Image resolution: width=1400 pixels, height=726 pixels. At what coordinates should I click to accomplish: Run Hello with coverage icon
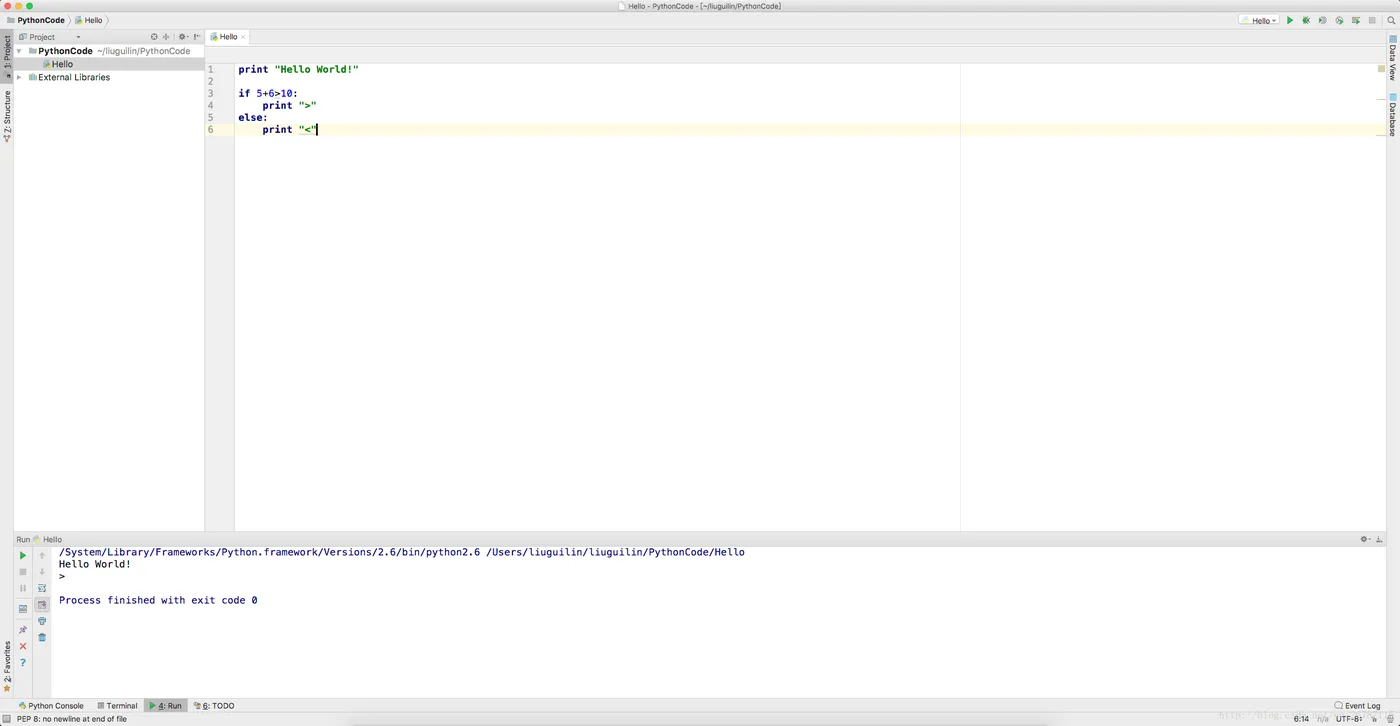click(x=1322, y=20)
